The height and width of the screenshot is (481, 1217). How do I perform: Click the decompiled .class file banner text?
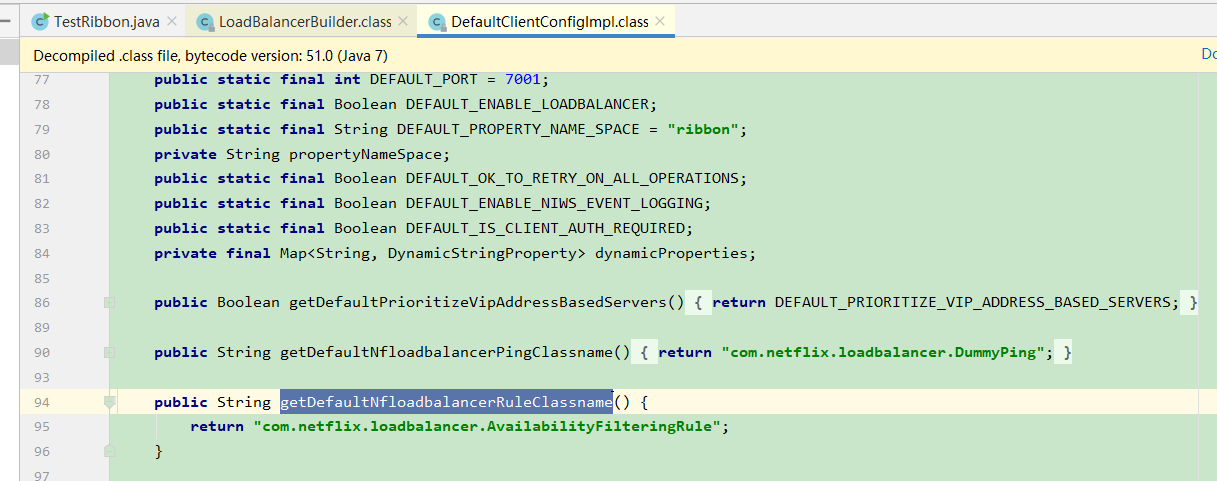[x=210, y=56]
